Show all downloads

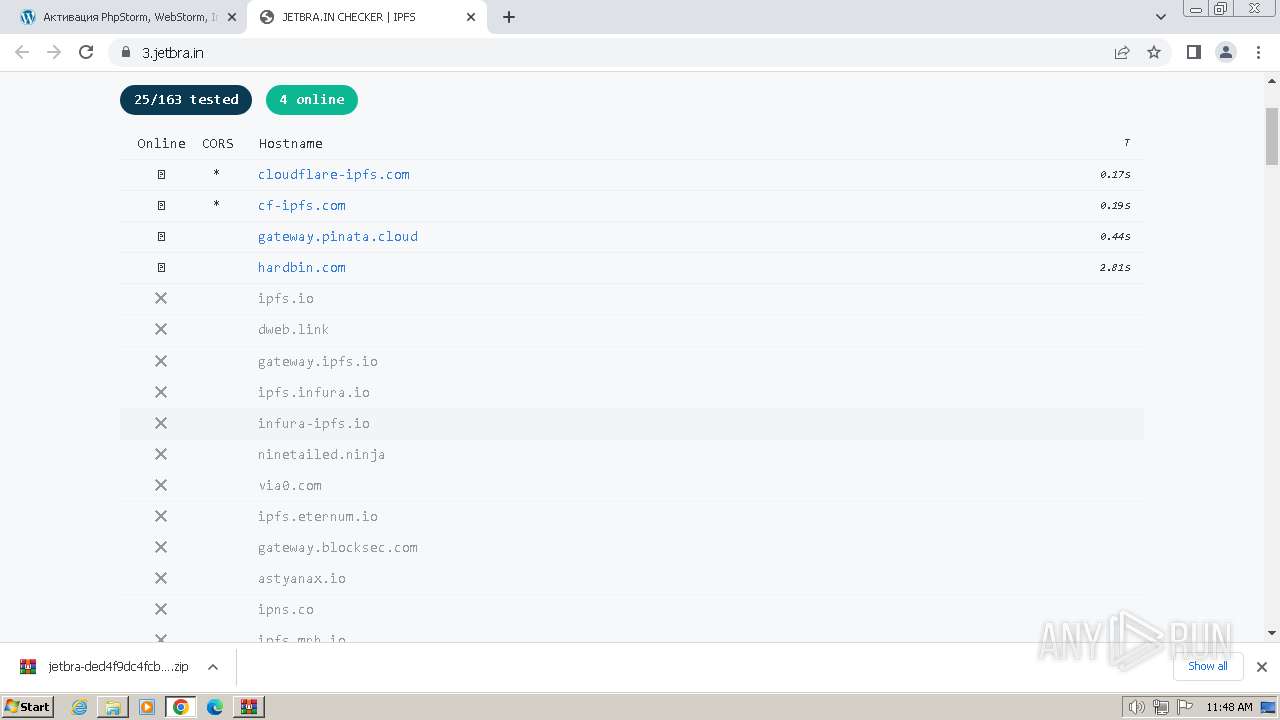tap(1207, 666)
